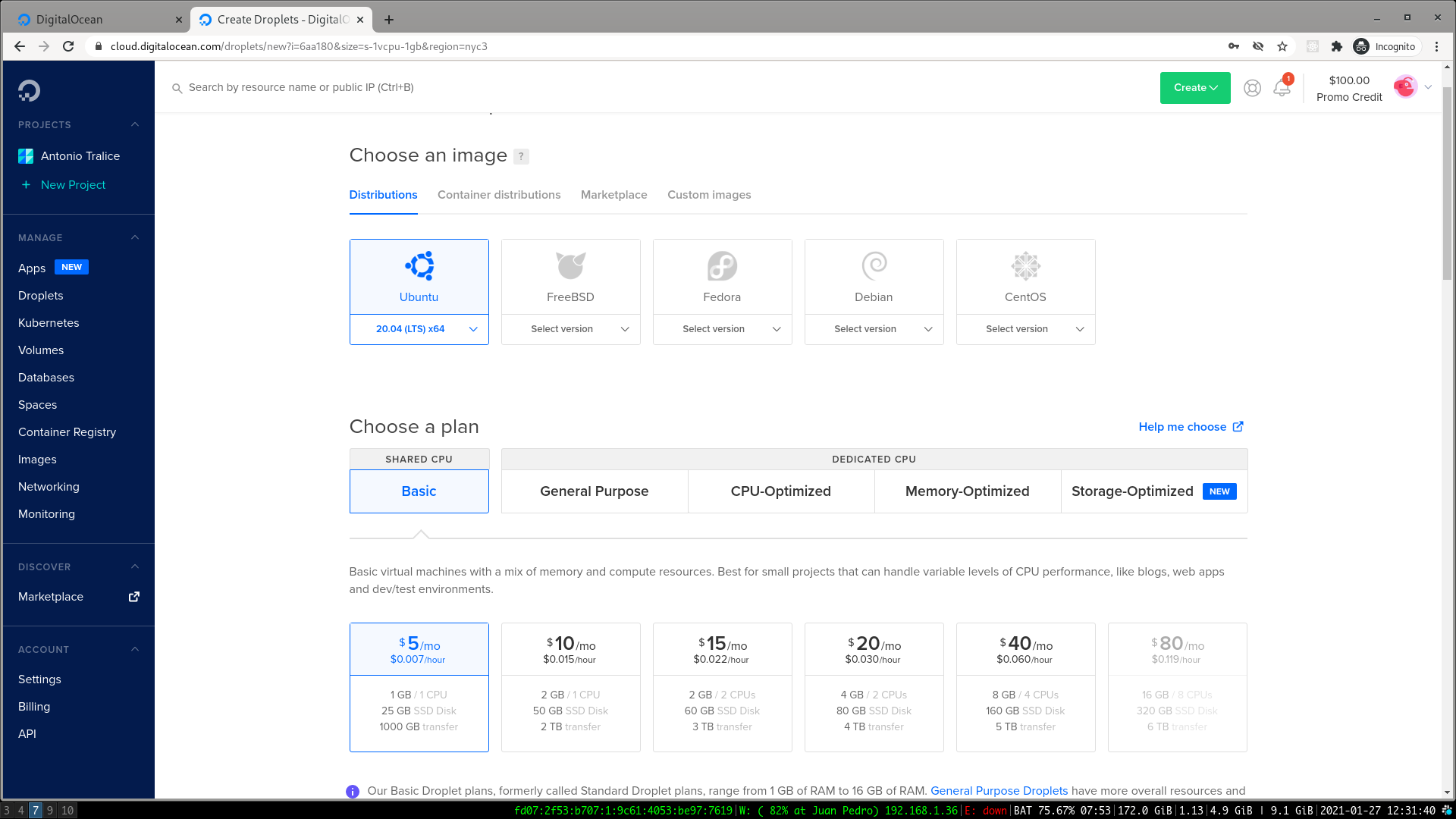Click the image help question mark icon

click(x=521, y=156)
